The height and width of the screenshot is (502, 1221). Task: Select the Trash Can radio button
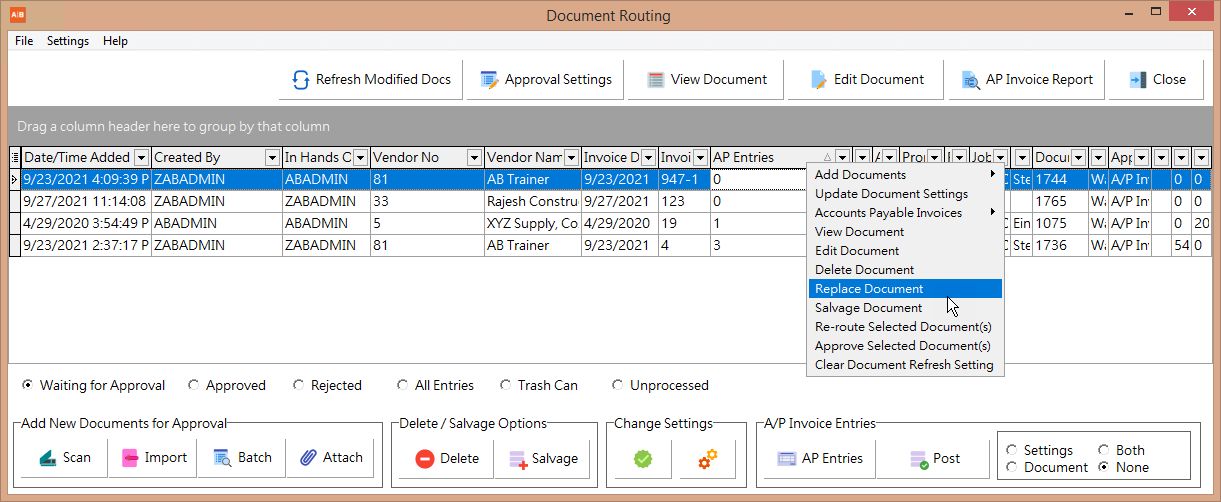pyautogui.click(x=505, y=385)
